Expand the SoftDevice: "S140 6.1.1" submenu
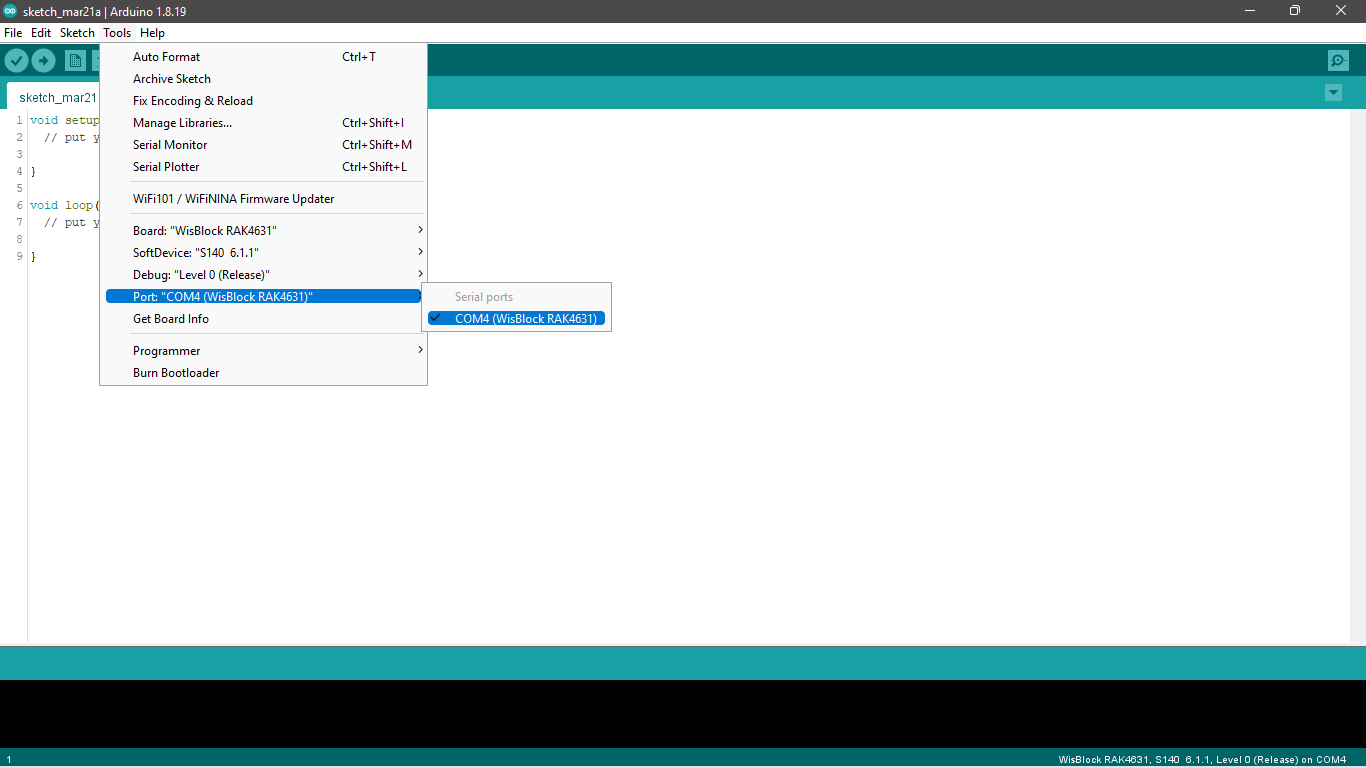1366x768 pixels. (264, 253)
